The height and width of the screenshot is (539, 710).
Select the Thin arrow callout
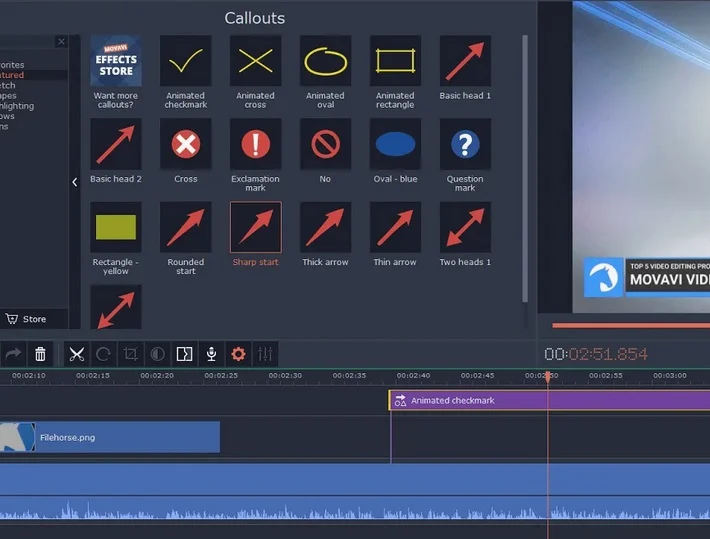point(395,227)
